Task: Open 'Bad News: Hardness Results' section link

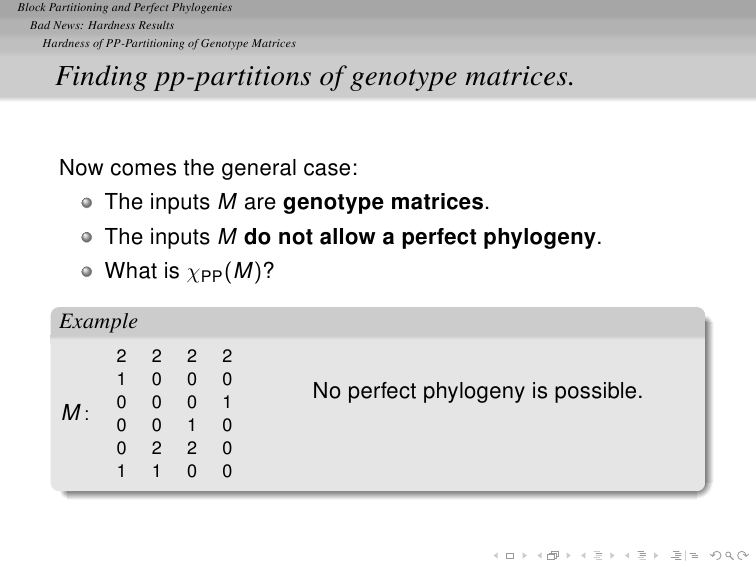Action: (102, 26)
